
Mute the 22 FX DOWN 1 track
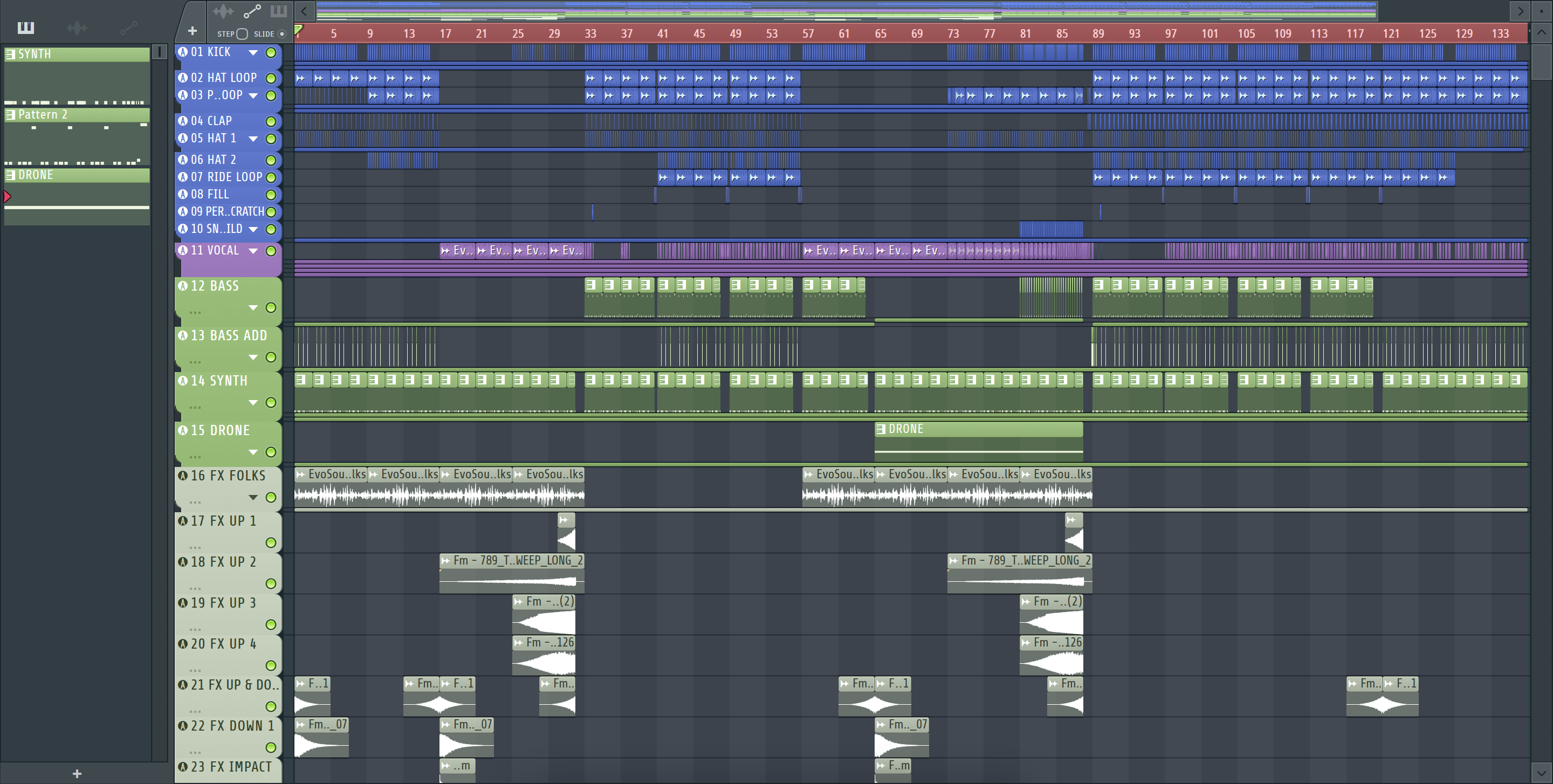(x=271, y=748)
